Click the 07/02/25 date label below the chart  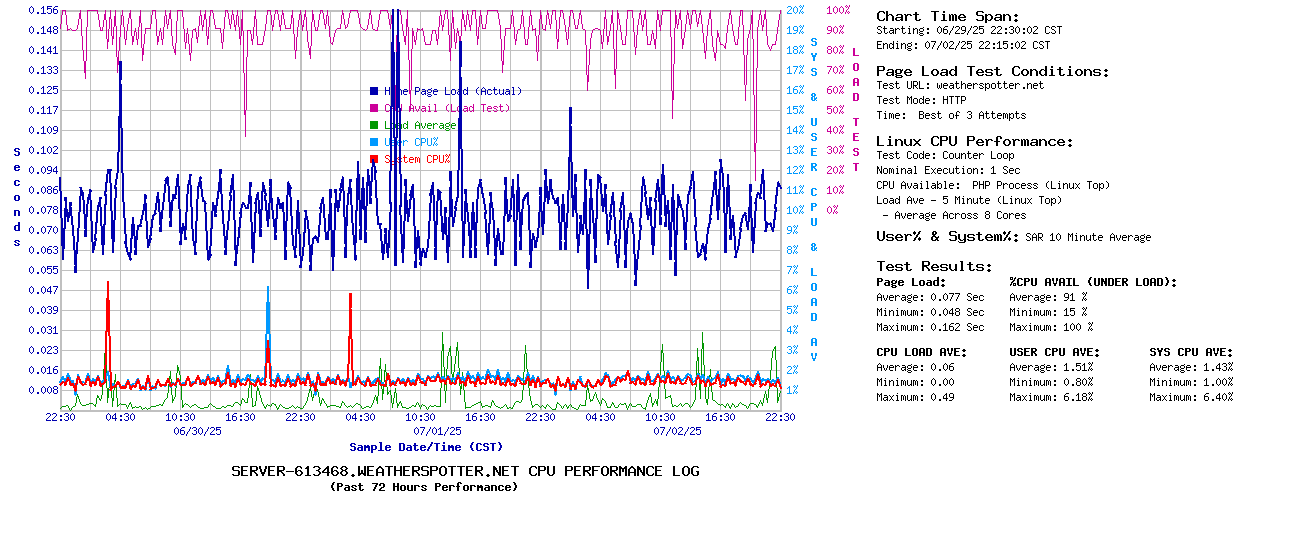pyautogui.click(x=678, y=431)
